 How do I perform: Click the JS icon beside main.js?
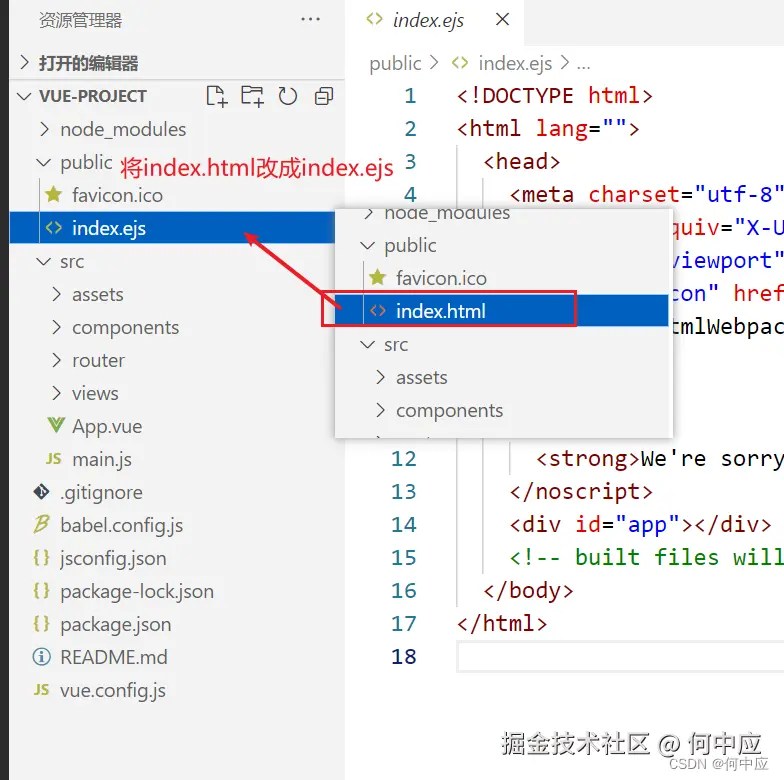click(x=54, y=459)
